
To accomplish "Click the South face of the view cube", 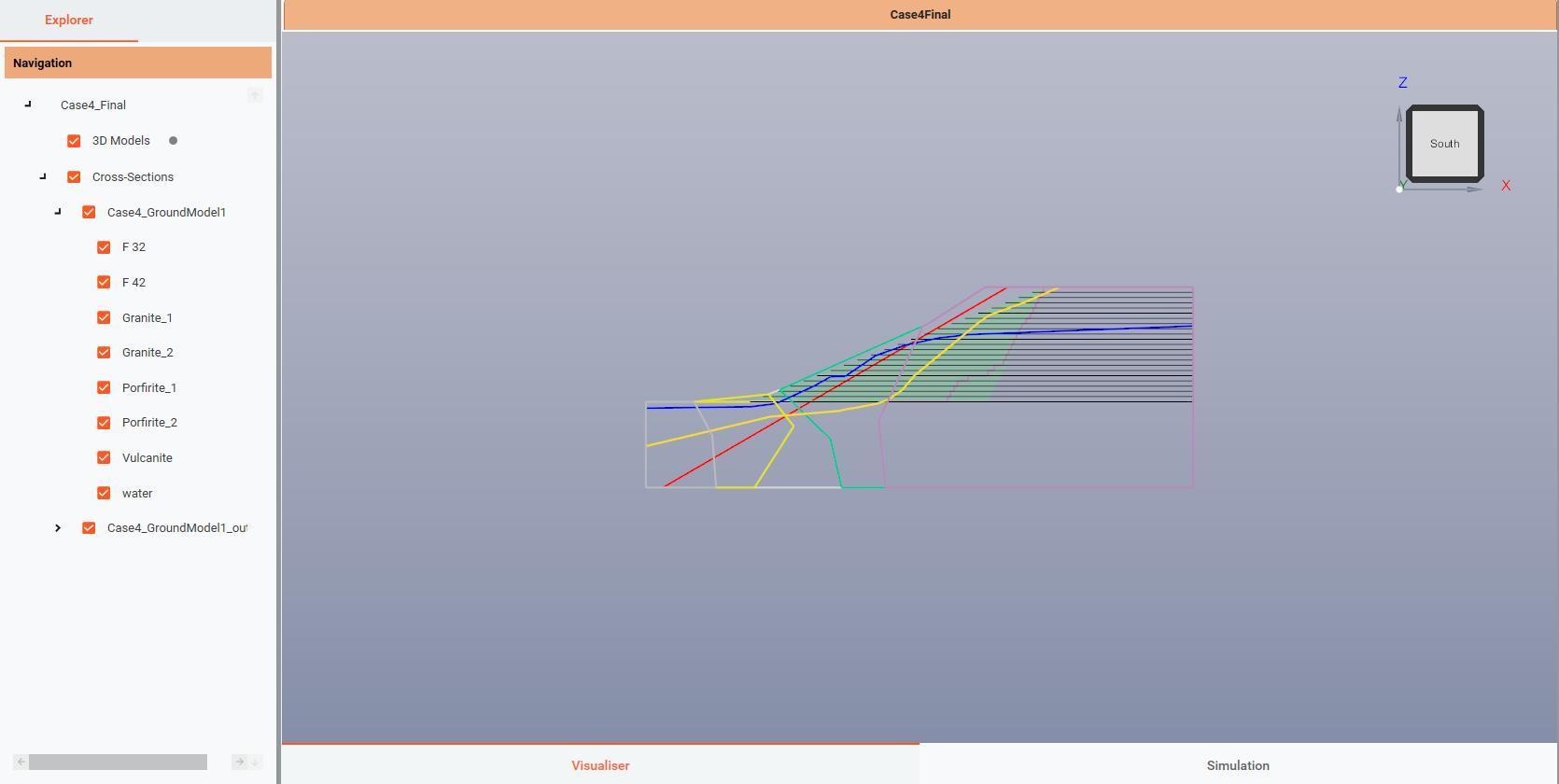I will click(1444, 144).
